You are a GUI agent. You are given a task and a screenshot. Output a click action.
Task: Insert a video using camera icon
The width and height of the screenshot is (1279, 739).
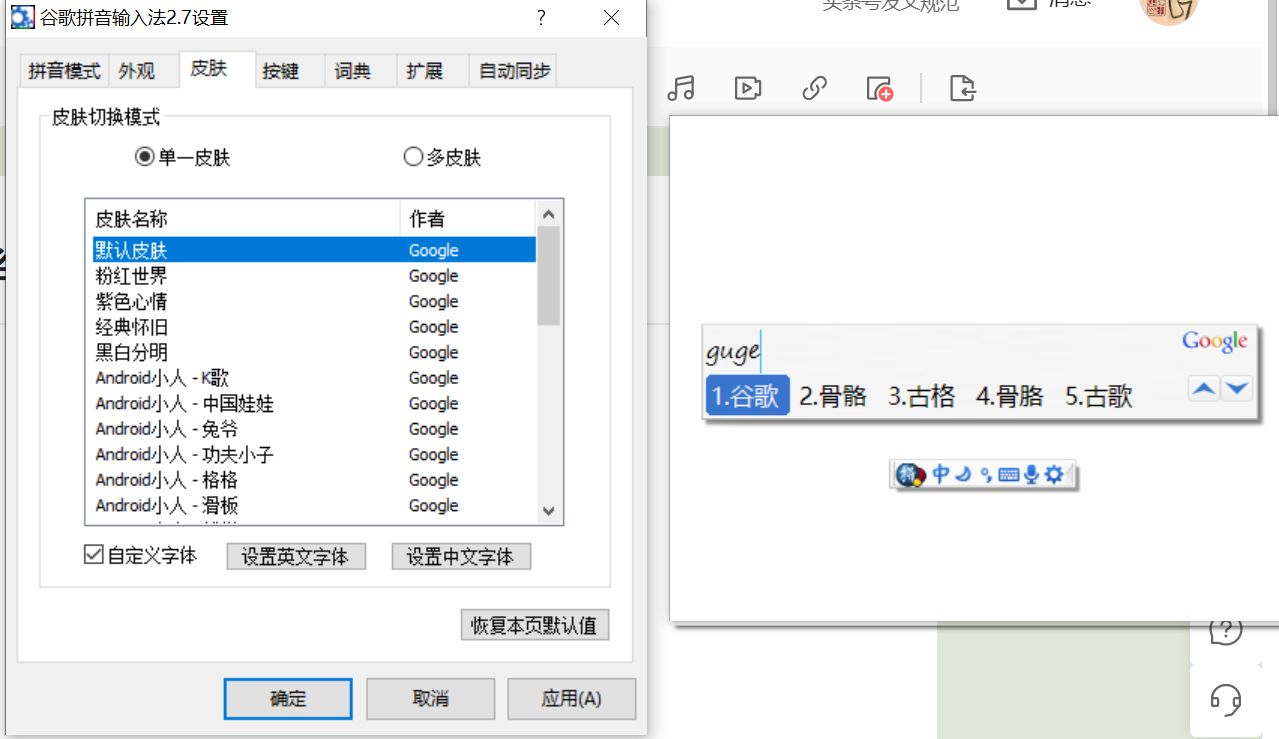coord(746,88)
